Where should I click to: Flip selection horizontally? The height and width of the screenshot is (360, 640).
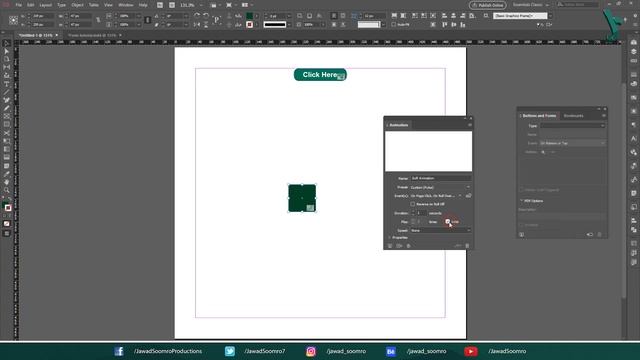click(x=197, y=25)
